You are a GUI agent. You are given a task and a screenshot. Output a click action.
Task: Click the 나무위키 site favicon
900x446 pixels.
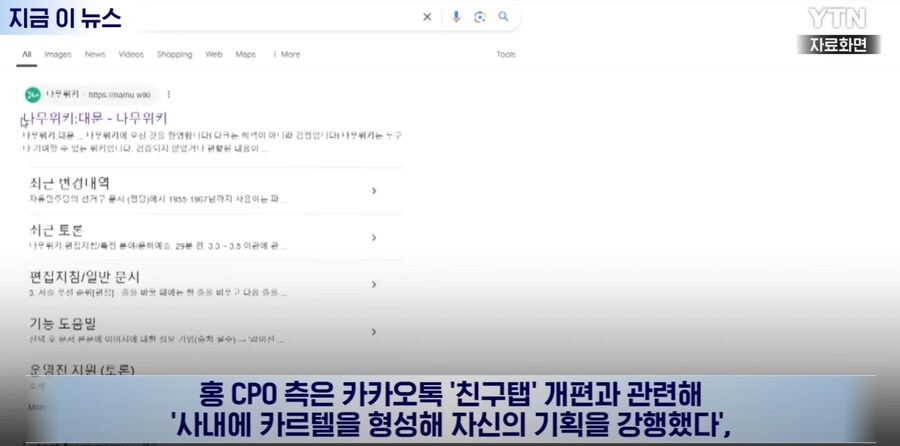[x=32, y=95]
